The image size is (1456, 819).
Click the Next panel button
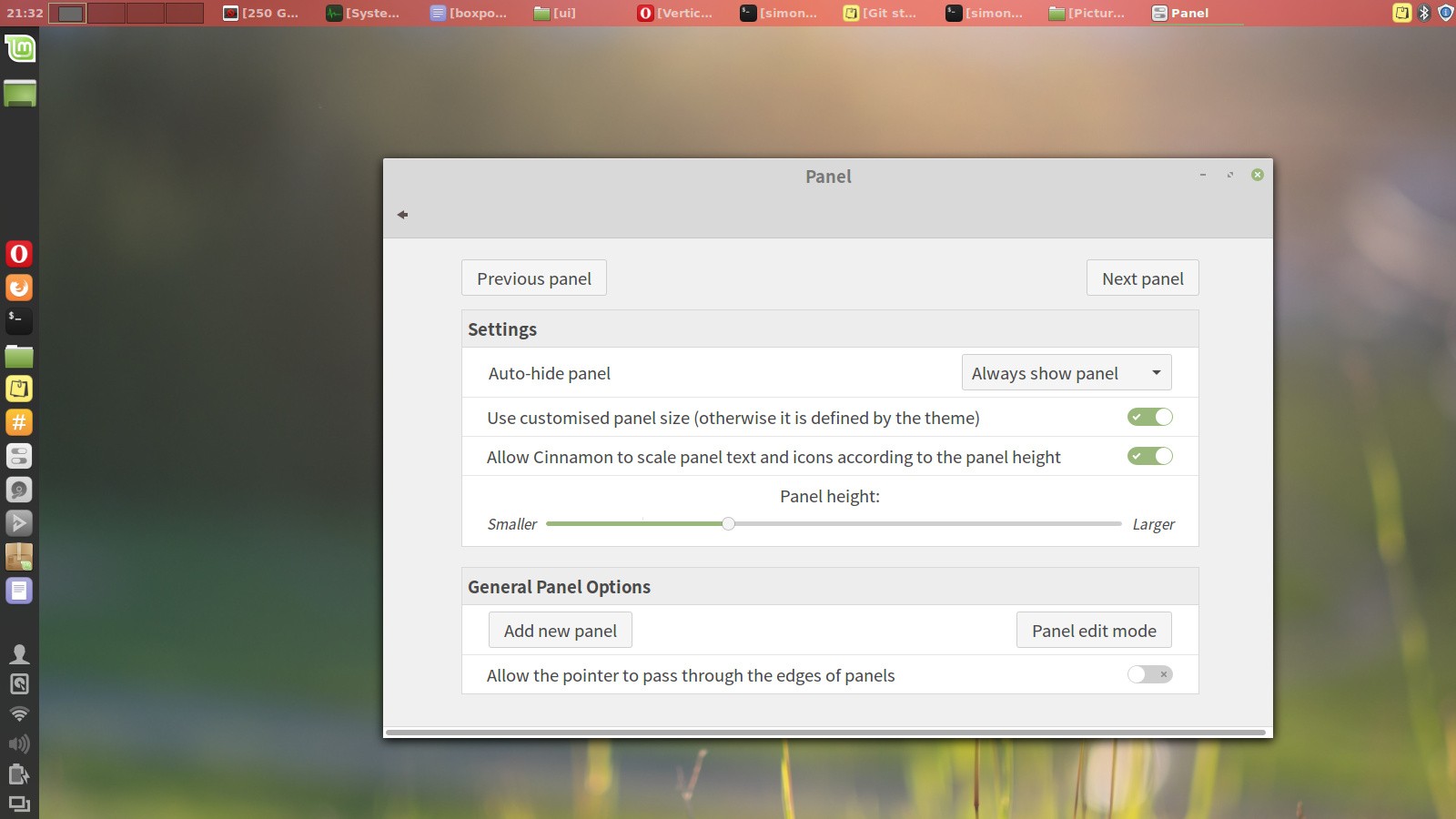click(1143, 278)
